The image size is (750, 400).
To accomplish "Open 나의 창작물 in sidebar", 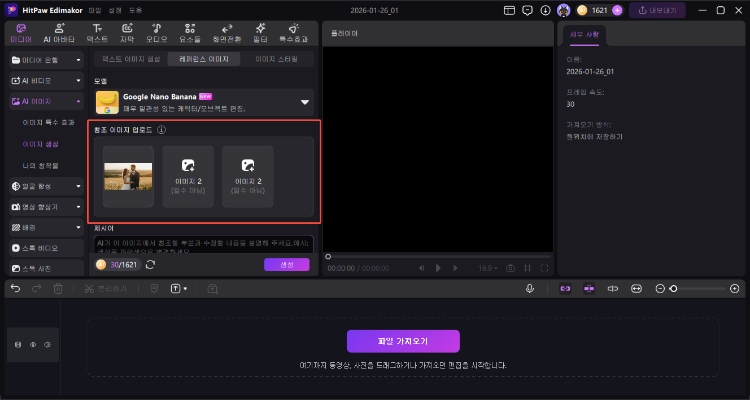I will (41, 166).
